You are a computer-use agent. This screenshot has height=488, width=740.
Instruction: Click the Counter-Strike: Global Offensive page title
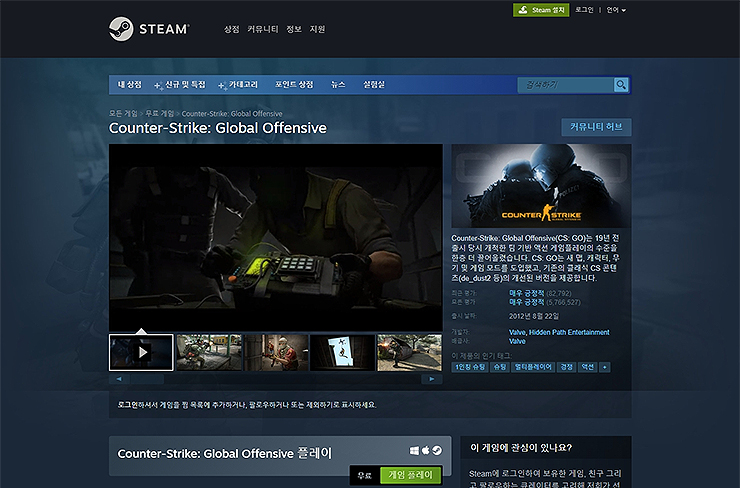click(x=218, y=128)
